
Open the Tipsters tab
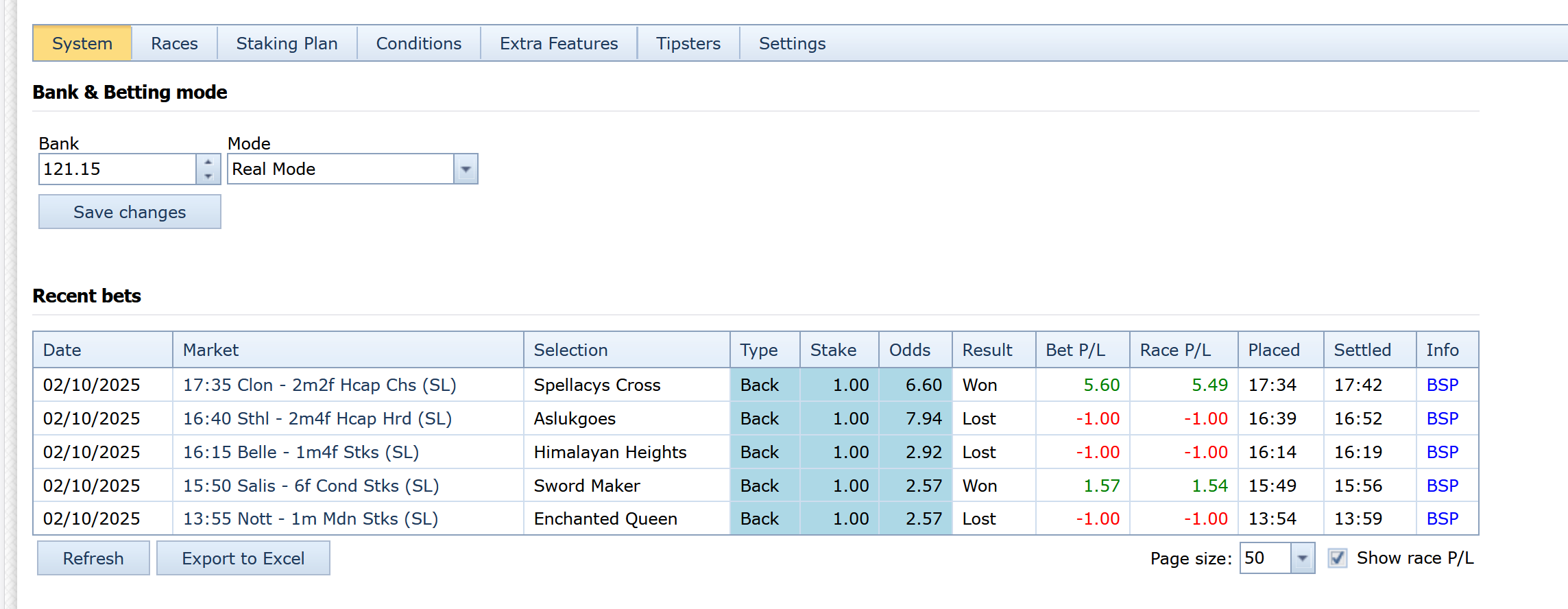[688, 44]
